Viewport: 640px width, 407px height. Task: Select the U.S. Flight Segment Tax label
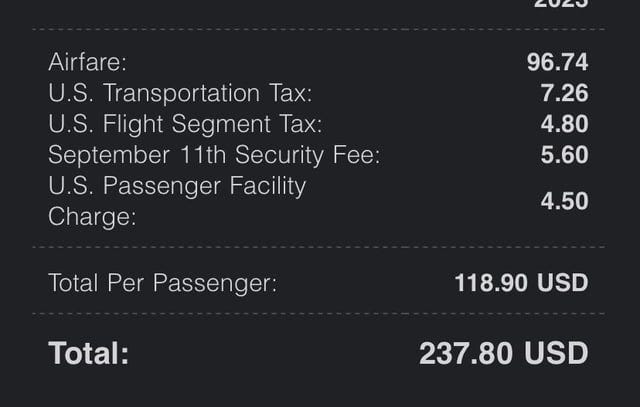click(185, 124)
